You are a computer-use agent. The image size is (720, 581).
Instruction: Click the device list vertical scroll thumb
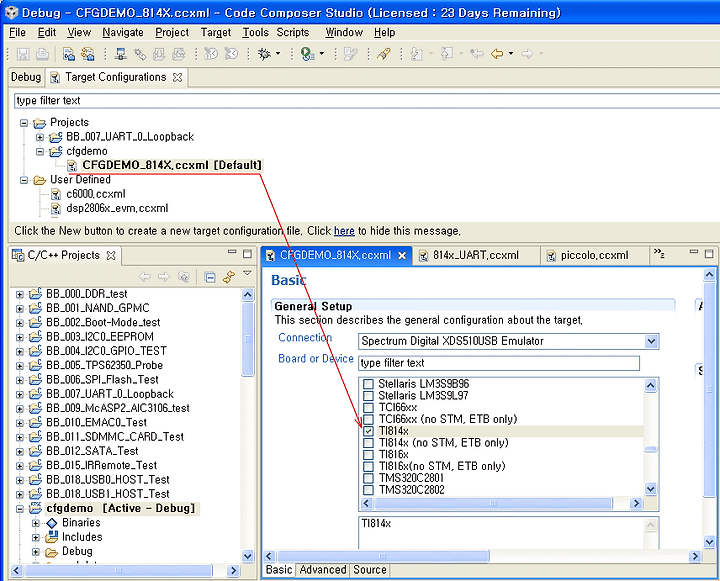coord(651,450)
